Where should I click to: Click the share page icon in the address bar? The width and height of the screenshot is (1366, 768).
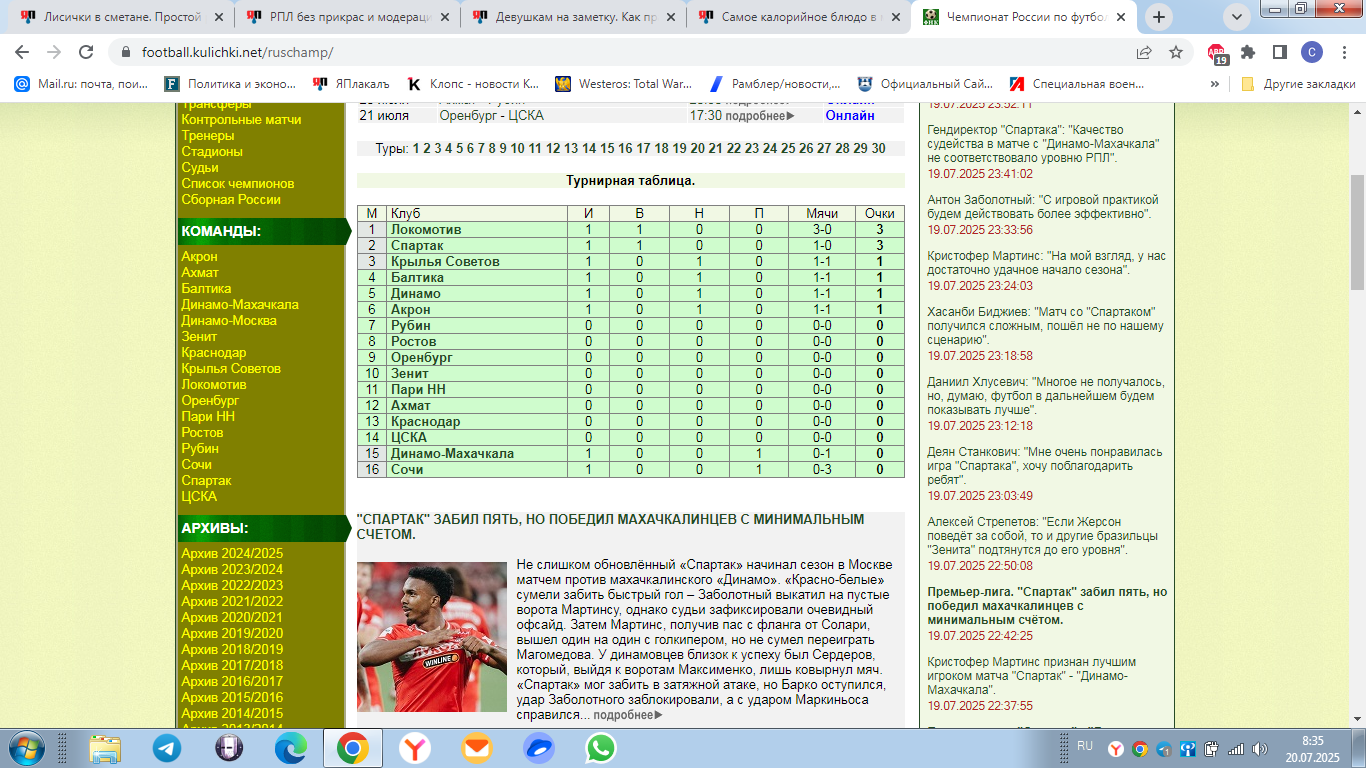tap(1144, 52)
